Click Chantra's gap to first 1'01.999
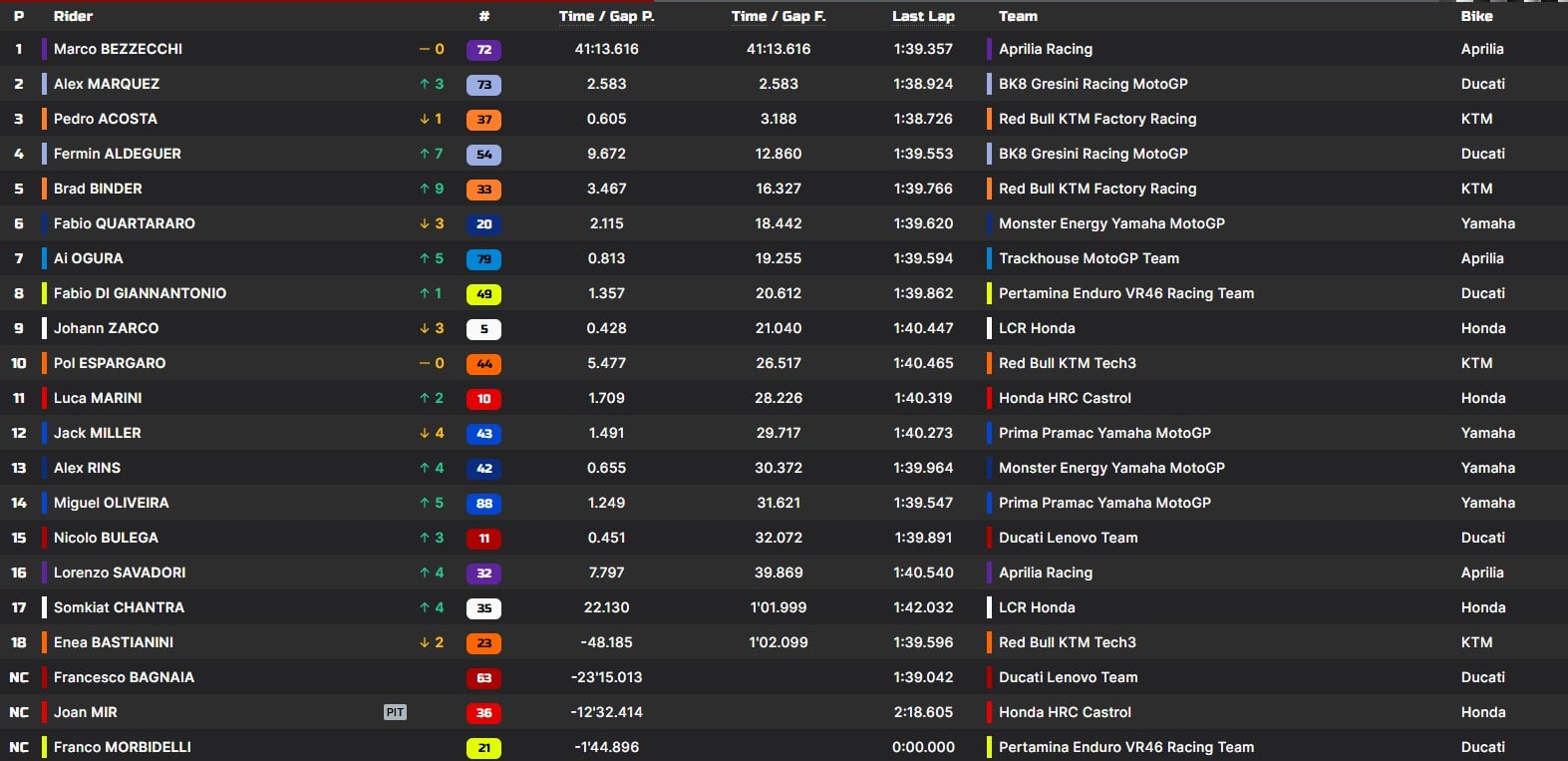Screen dimensions: 1568x761 pos(779,607)
